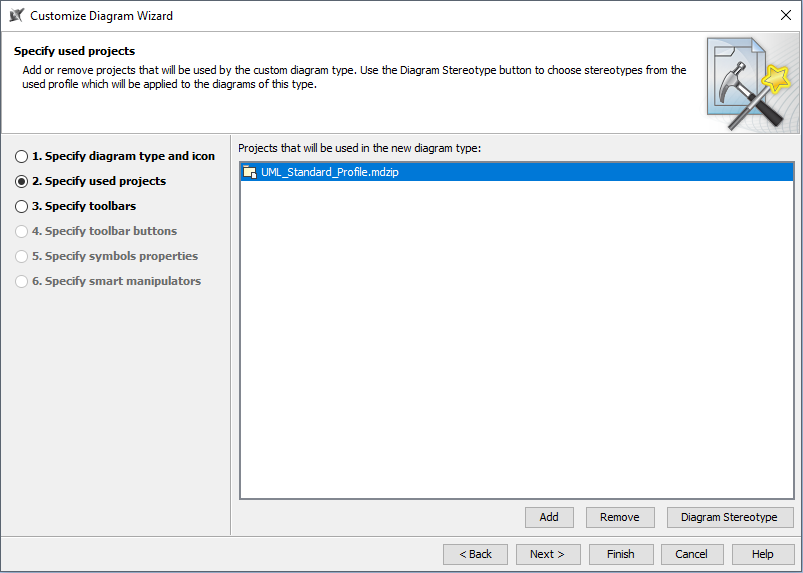This screenshot has width=803, height=573.
Task: Select the Specify used projects radio button
Action: point(21,182)
